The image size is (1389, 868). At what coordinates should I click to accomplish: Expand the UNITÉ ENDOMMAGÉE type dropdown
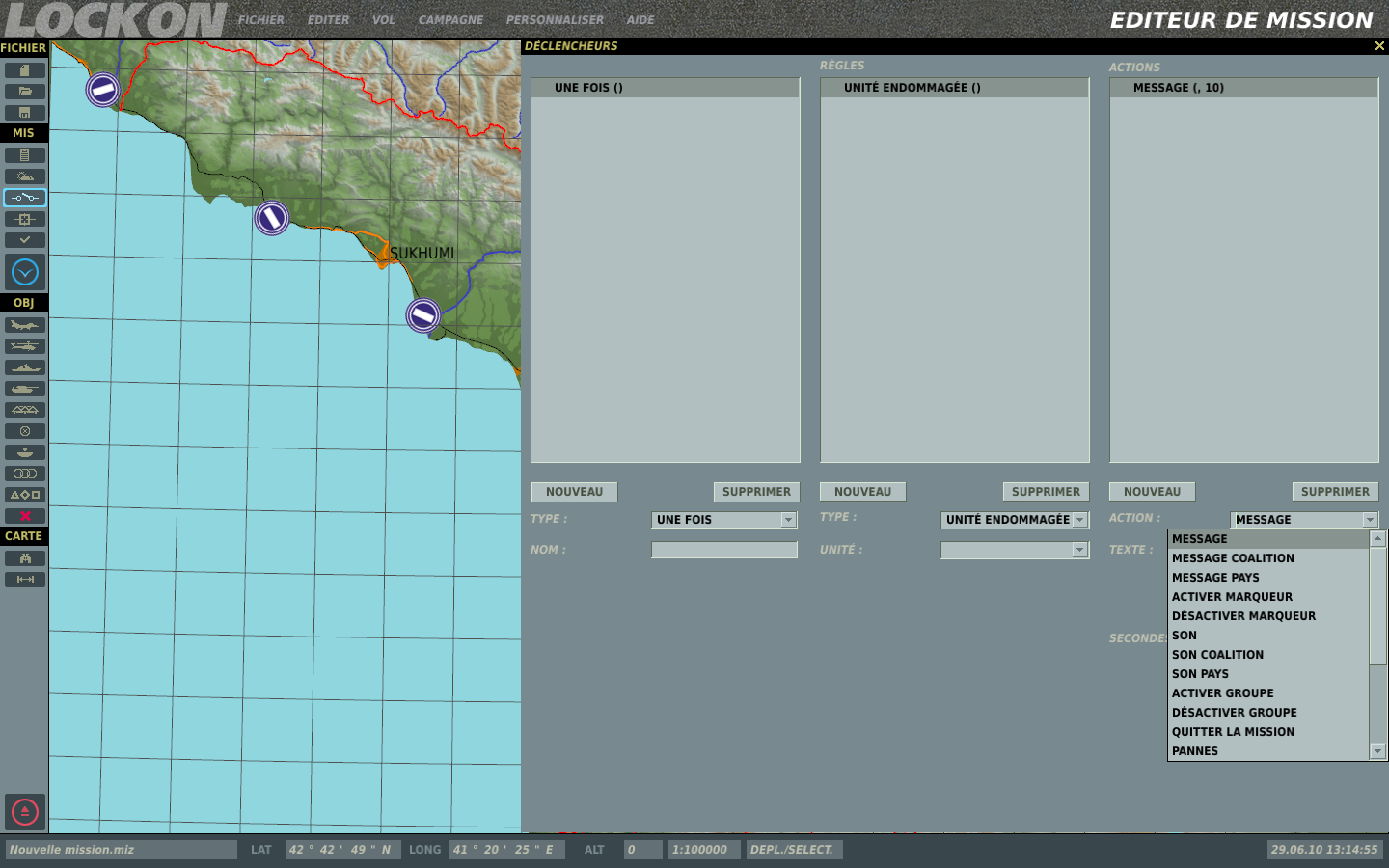(1079, 520)
